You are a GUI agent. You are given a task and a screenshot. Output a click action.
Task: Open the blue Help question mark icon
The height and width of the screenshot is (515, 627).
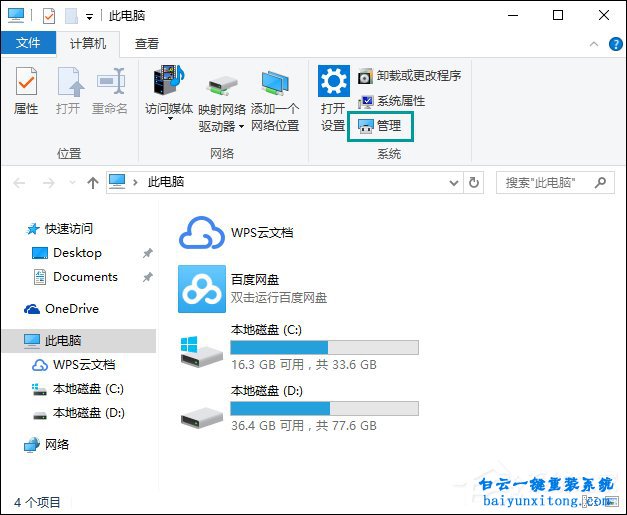click(615, 44)
